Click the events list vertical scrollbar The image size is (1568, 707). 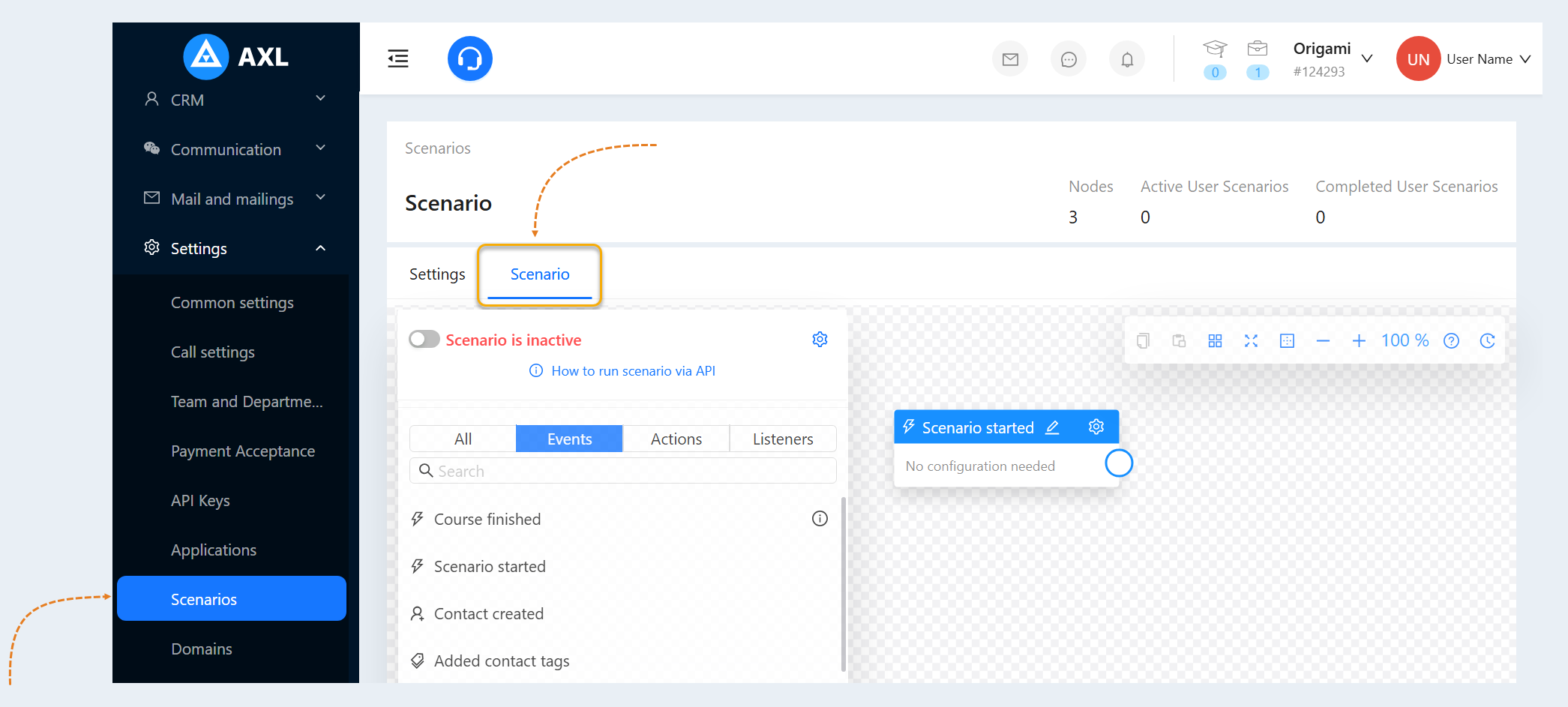(843, 585)
